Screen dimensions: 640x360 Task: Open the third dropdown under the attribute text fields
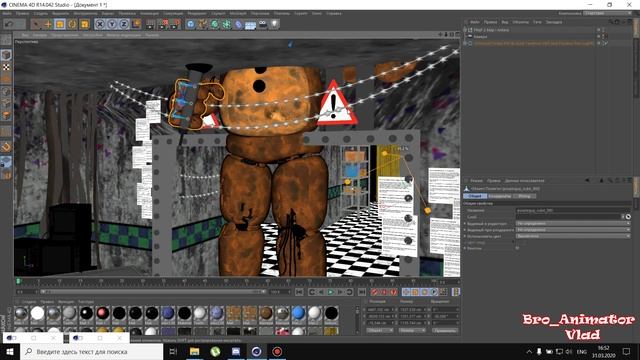coord(573,236)
